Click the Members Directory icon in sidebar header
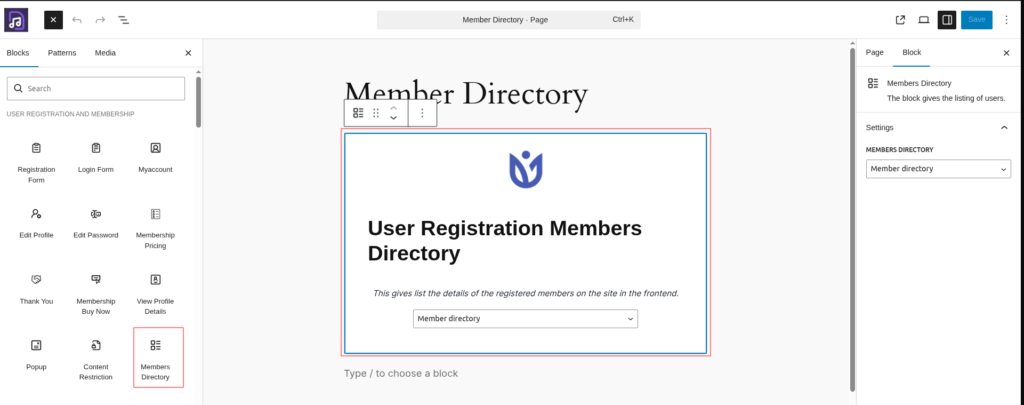Viewport: 1024px width, 405px height. pos(872,83)
